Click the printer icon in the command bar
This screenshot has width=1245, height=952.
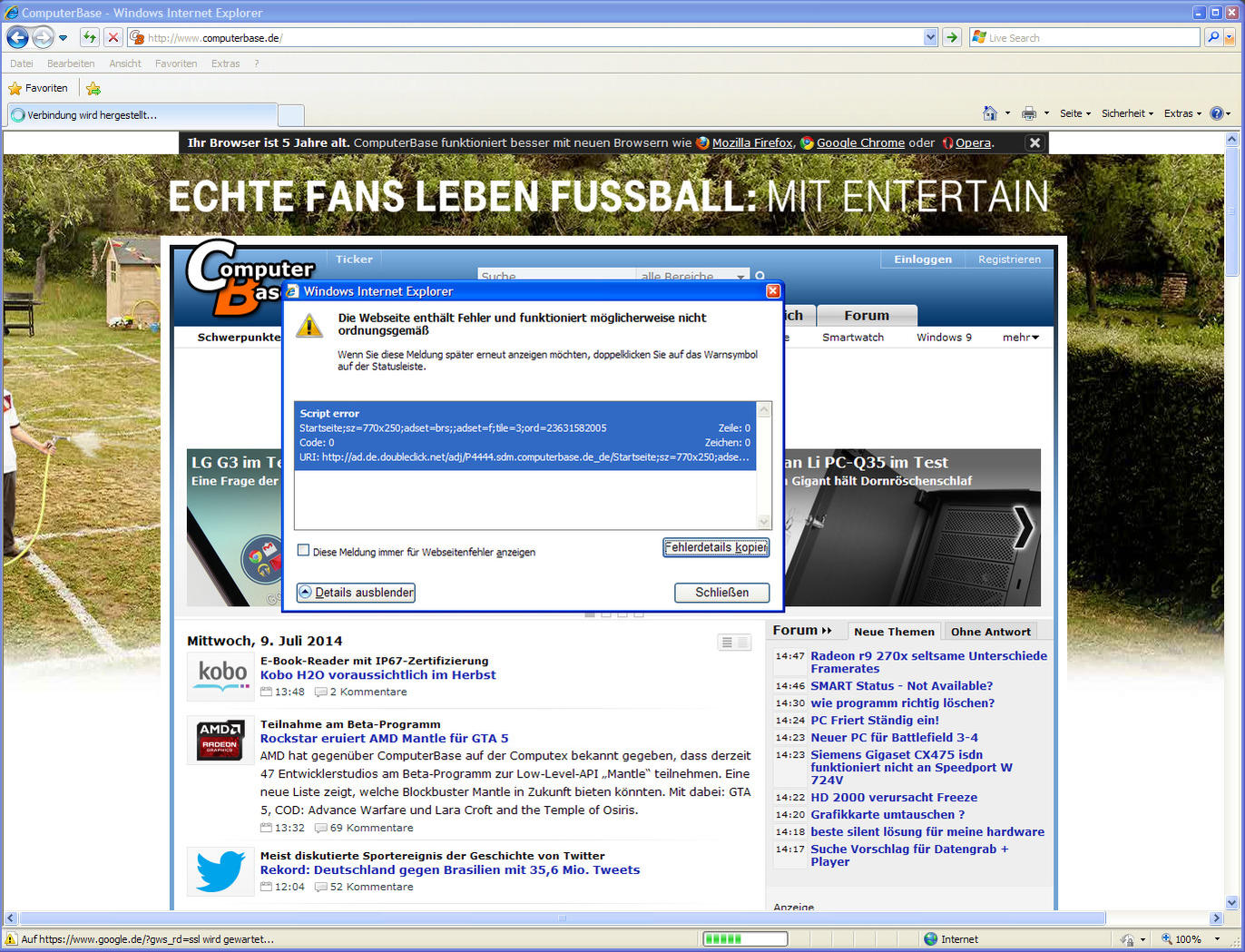(x=1029, y=113)
